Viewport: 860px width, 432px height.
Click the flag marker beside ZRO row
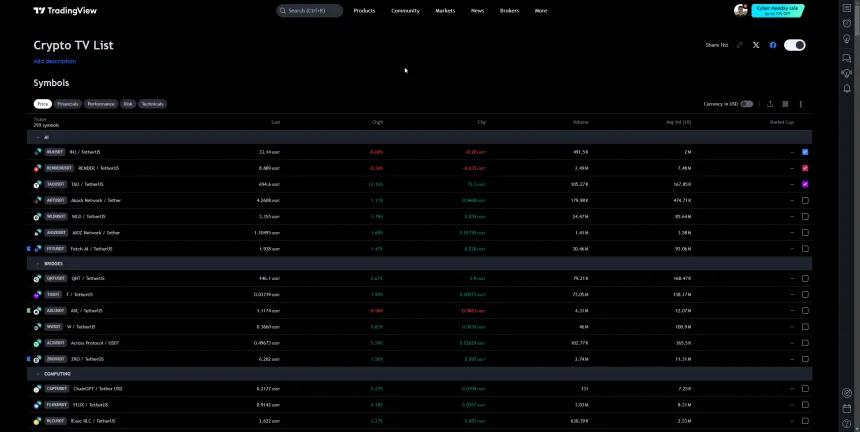tap(29, 359)
